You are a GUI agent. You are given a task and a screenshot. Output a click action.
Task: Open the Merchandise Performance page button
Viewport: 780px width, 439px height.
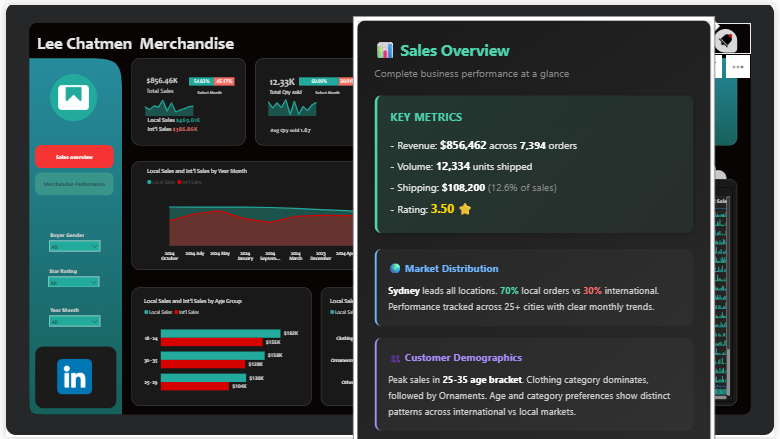pyautogui.click(x=74, y=184)
